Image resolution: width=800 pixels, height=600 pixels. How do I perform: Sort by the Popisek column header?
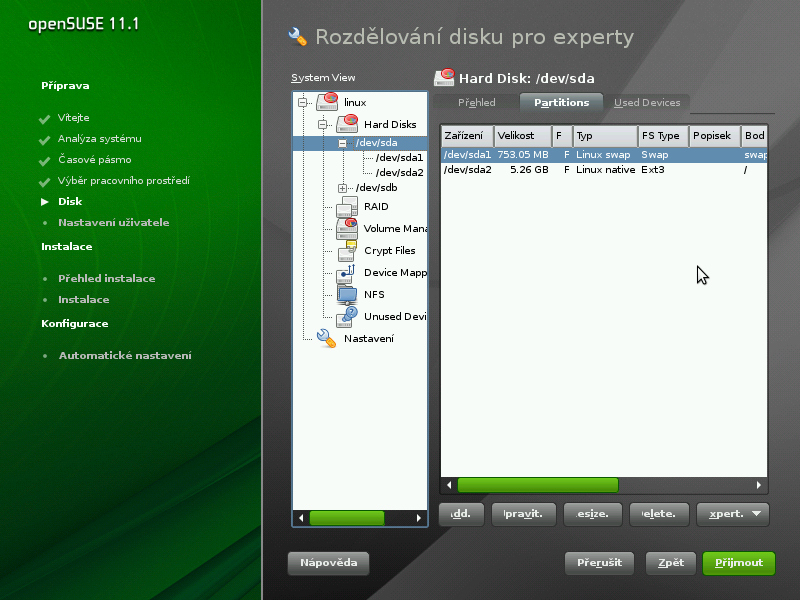[714, 136]
